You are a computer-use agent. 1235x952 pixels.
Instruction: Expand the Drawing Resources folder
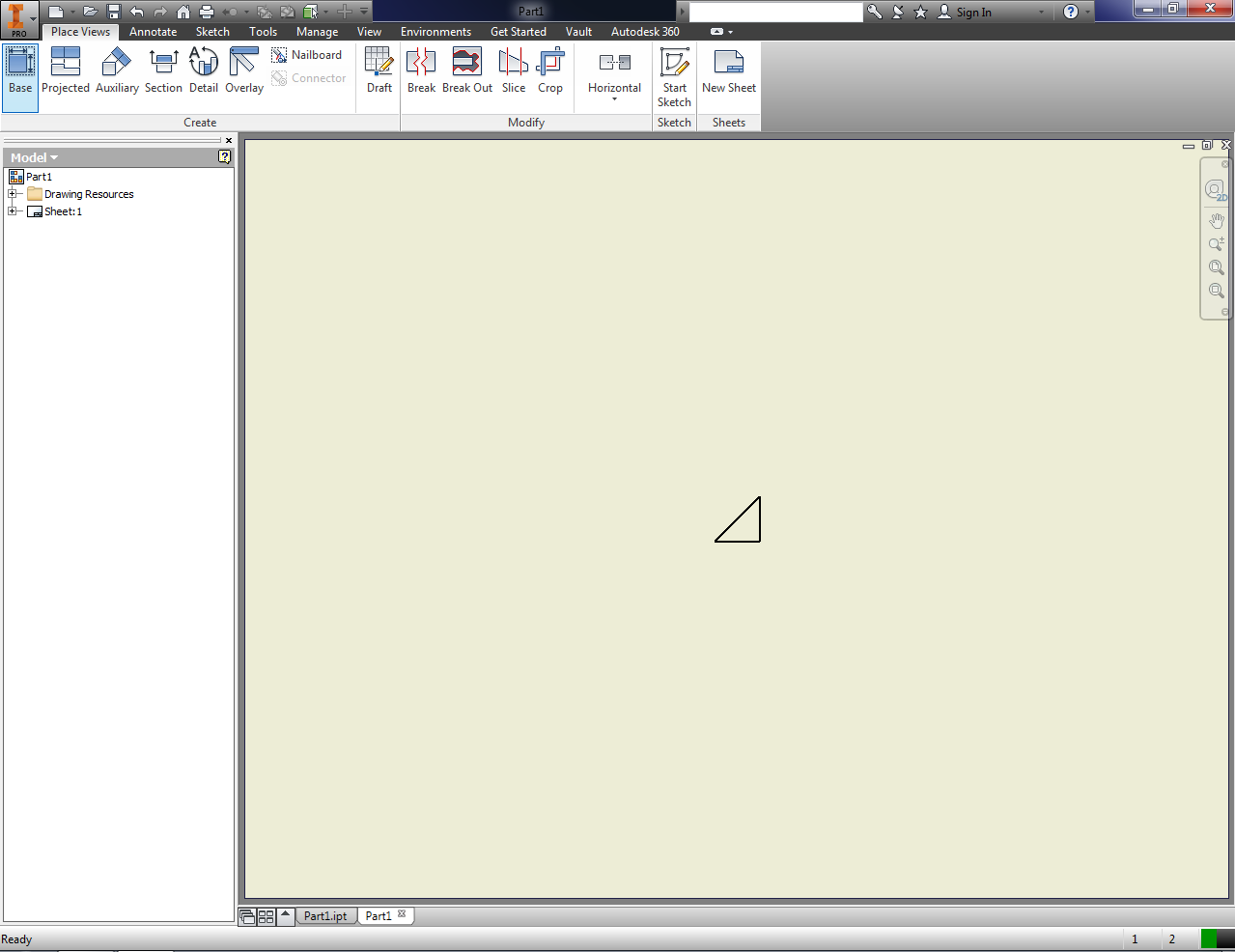pyautogui.click(x=14, y=193)
